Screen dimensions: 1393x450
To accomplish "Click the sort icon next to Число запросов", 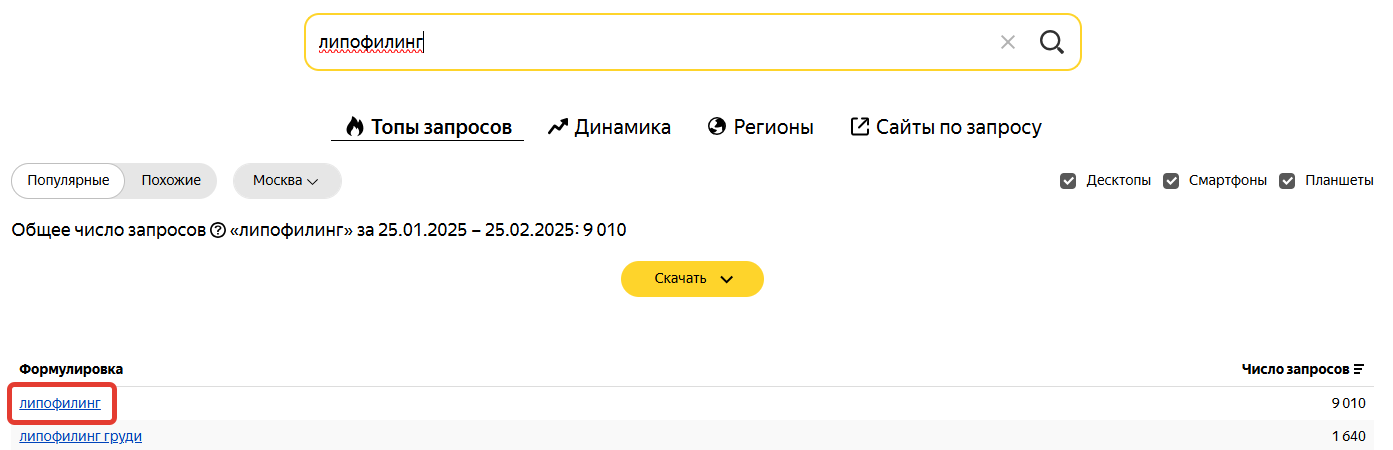I will (1359, 369).
